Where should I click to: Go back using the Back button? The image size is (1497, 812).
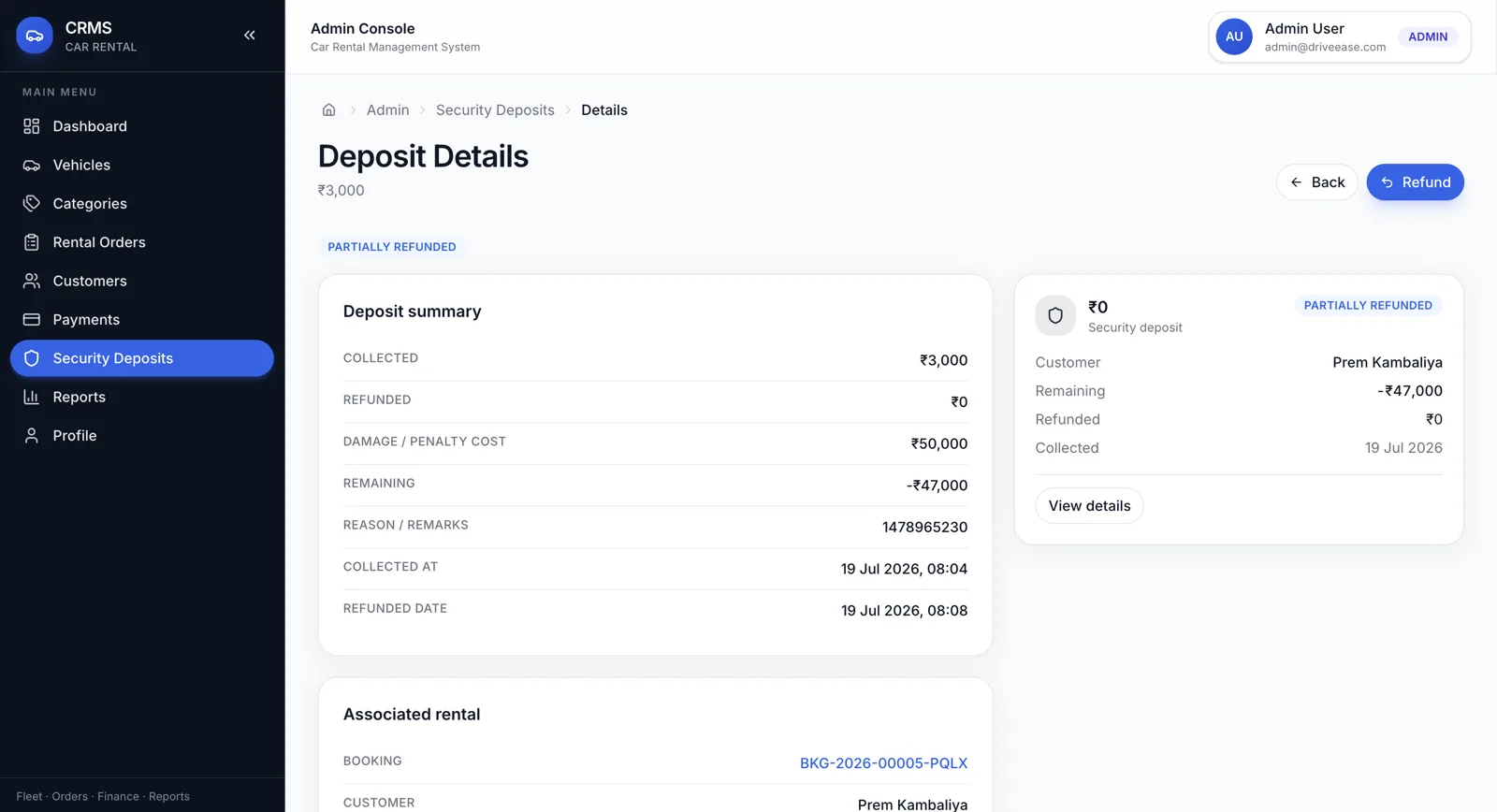click(1316, 182)
